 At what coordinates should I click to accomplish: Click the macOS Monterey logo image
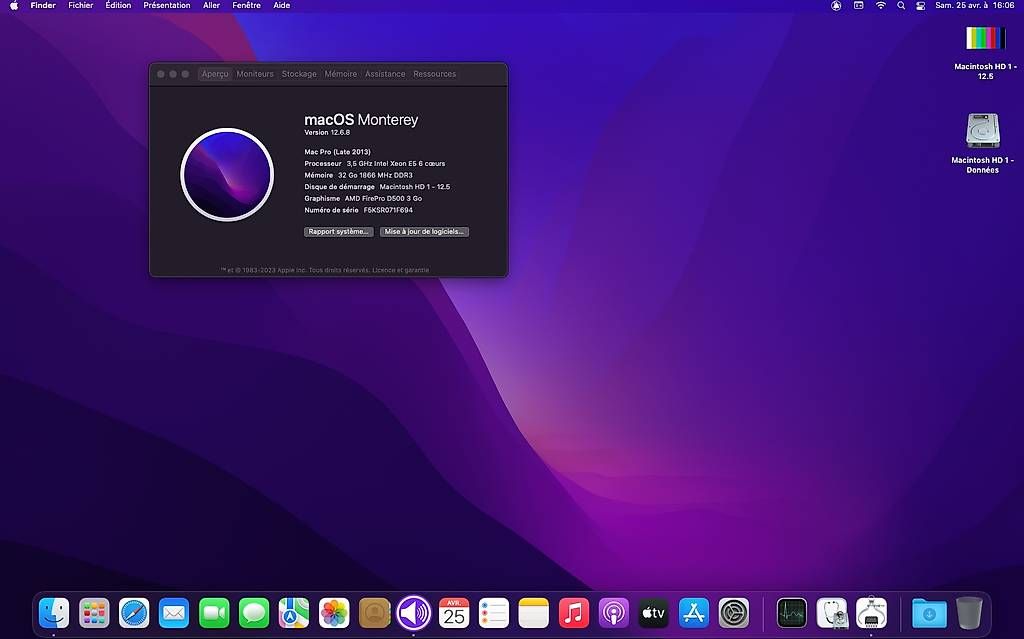click(x=227, y=174)
